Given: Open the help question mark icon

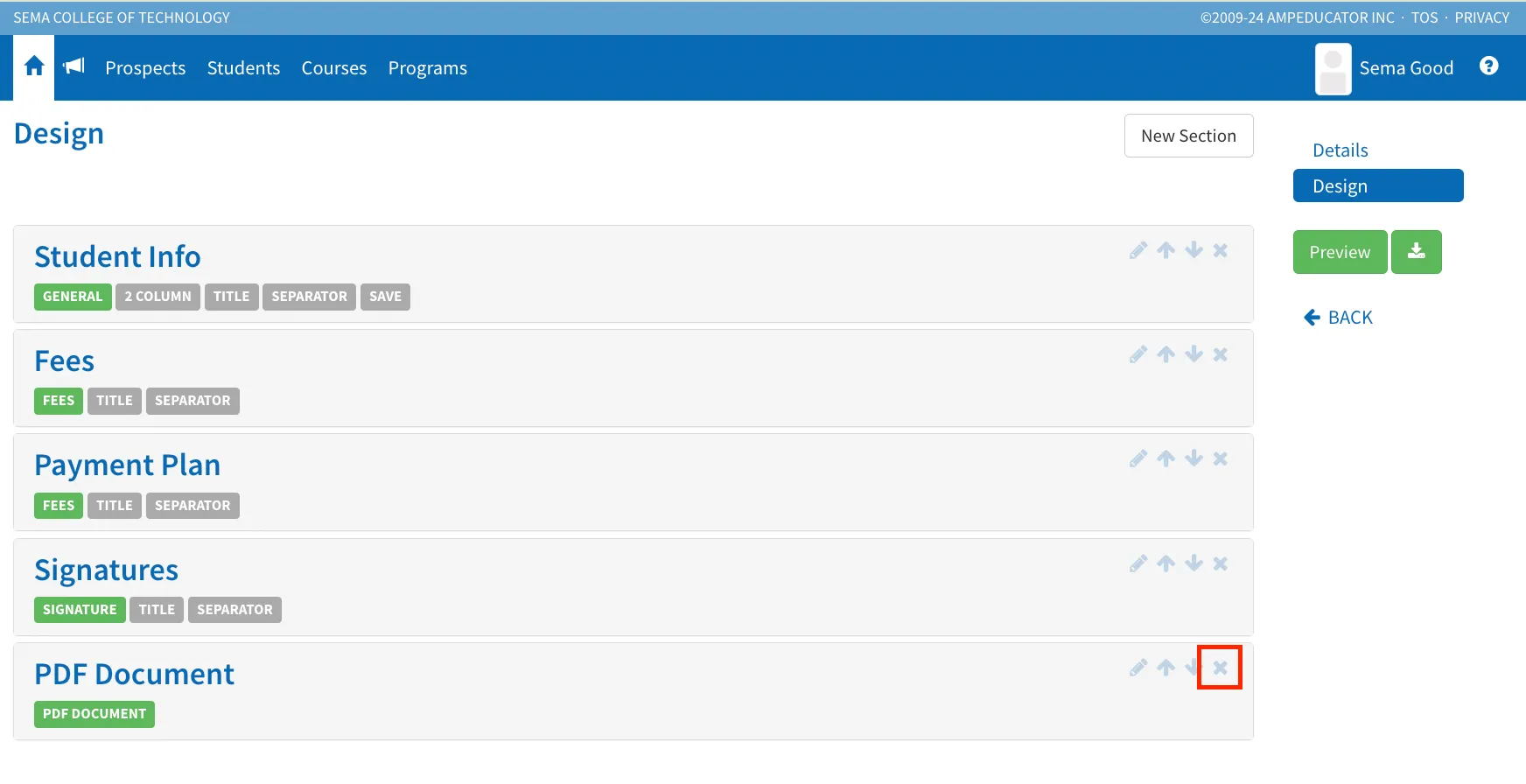Looking at the screenshot, I should coord(1488,66).
